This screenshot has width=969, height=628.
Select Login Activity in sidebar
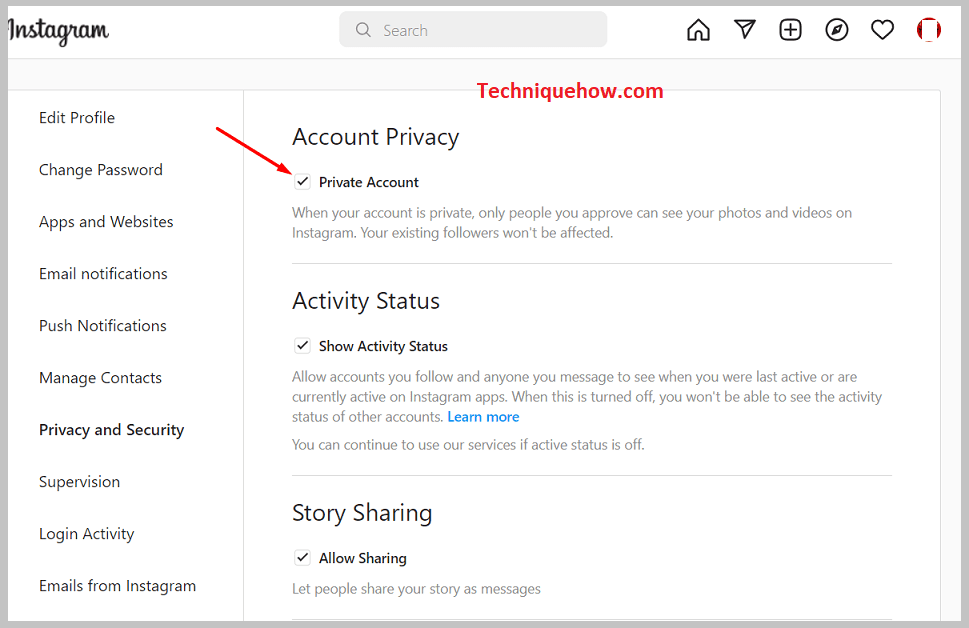point(87,533)
